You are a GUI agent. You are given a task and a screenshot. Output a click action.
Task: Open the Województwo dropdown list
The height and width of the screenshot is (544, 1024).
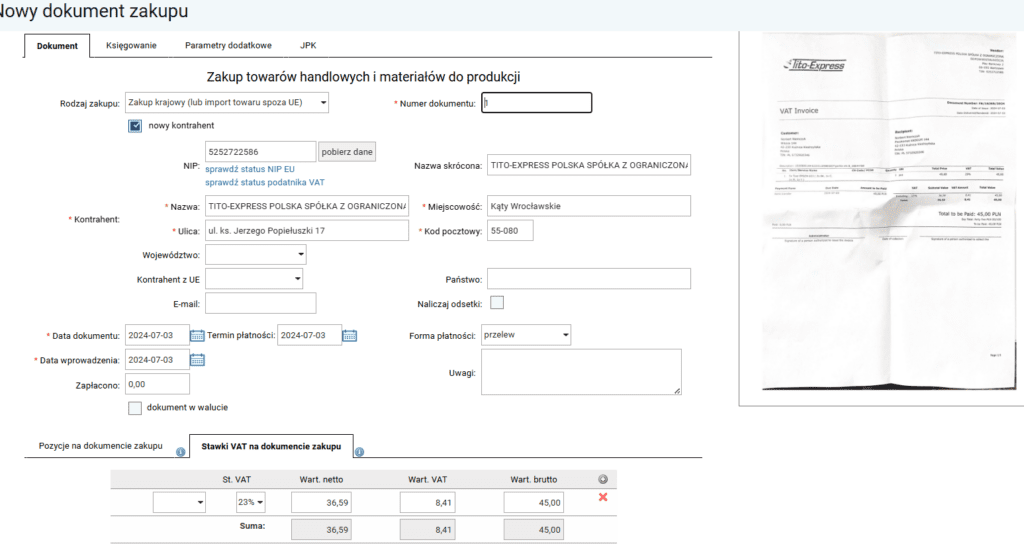point(256,255)
